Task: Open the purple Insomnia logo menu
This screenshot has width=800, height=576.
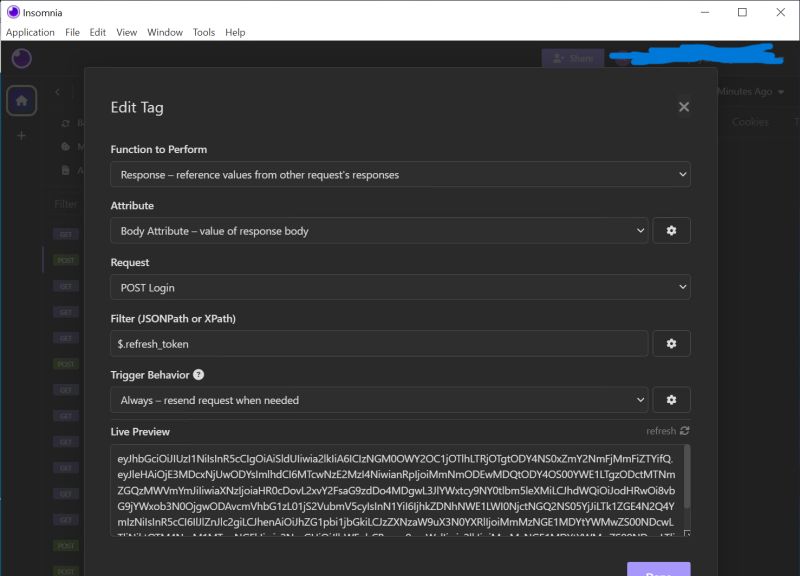Action: (x=21, y=59)
